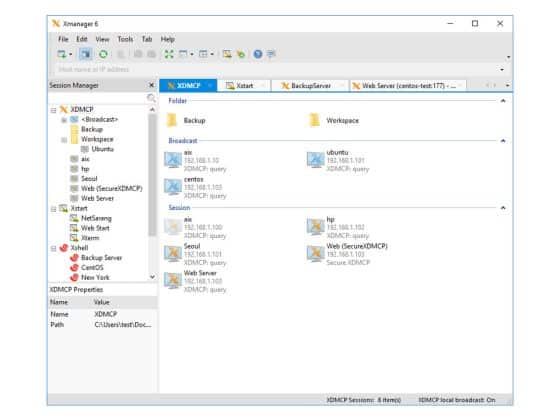
Task: Launch Xstart from the toolbar icon
Action: pyautogui.click(x=227, y=54)
